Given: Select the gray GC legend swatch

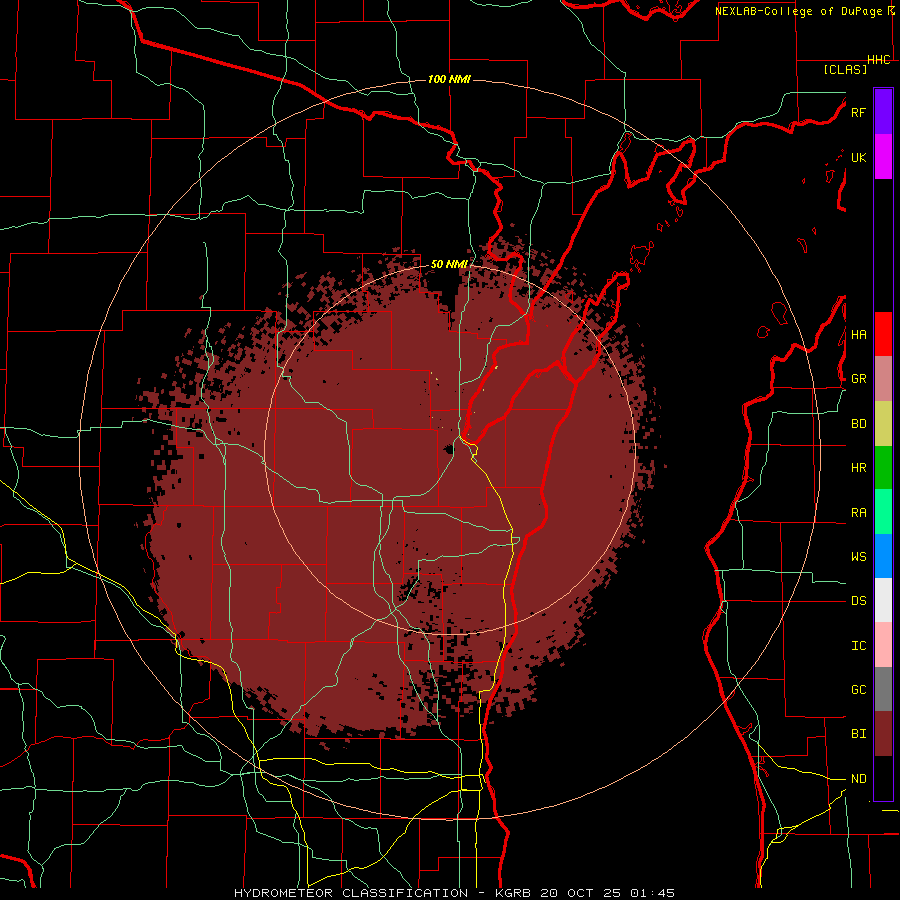Looking at the screenshot, I should click(x=883, y=689).
